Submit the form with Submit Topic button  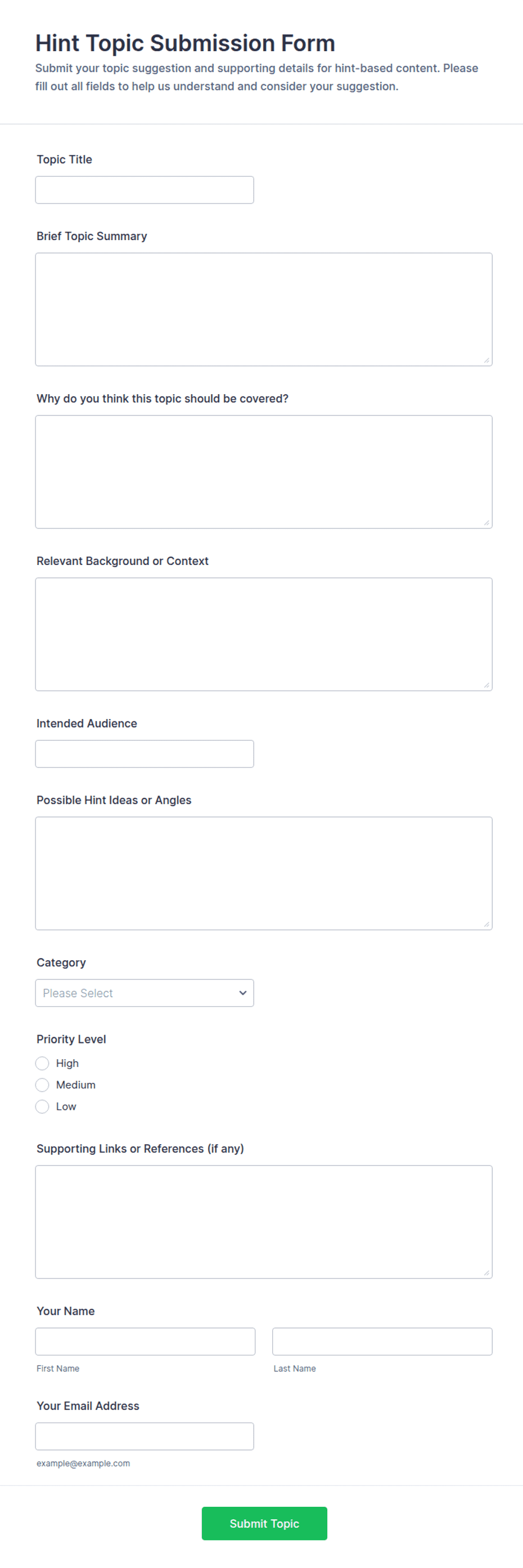point(264,1524)
